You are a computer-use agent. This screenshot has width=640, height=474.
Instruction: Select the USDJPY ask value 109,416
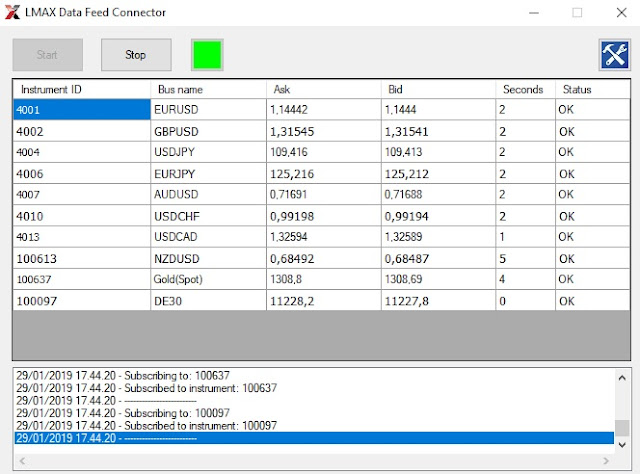tap(324, 152)
